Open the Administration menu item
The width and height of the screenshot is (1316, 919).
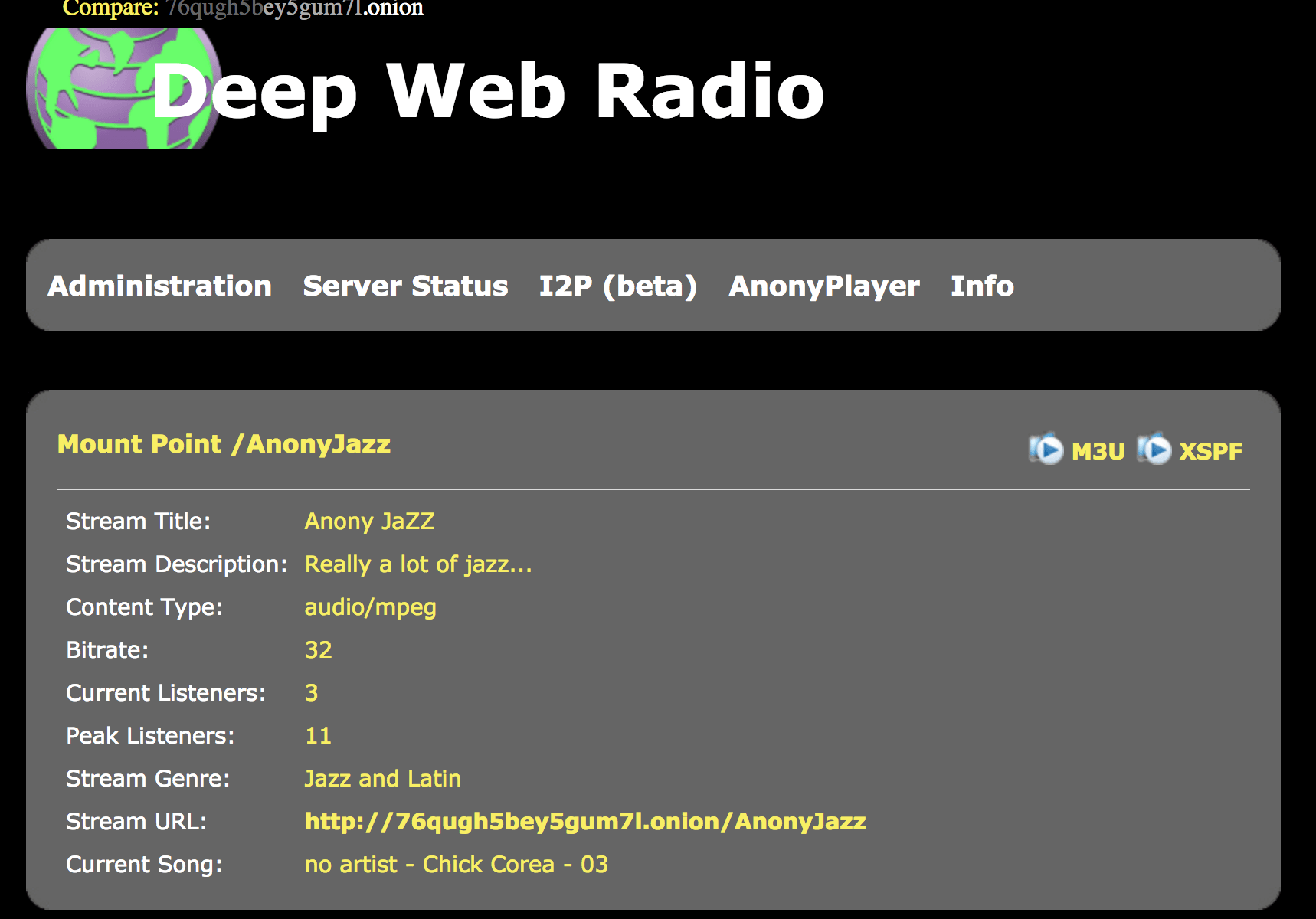159,286
